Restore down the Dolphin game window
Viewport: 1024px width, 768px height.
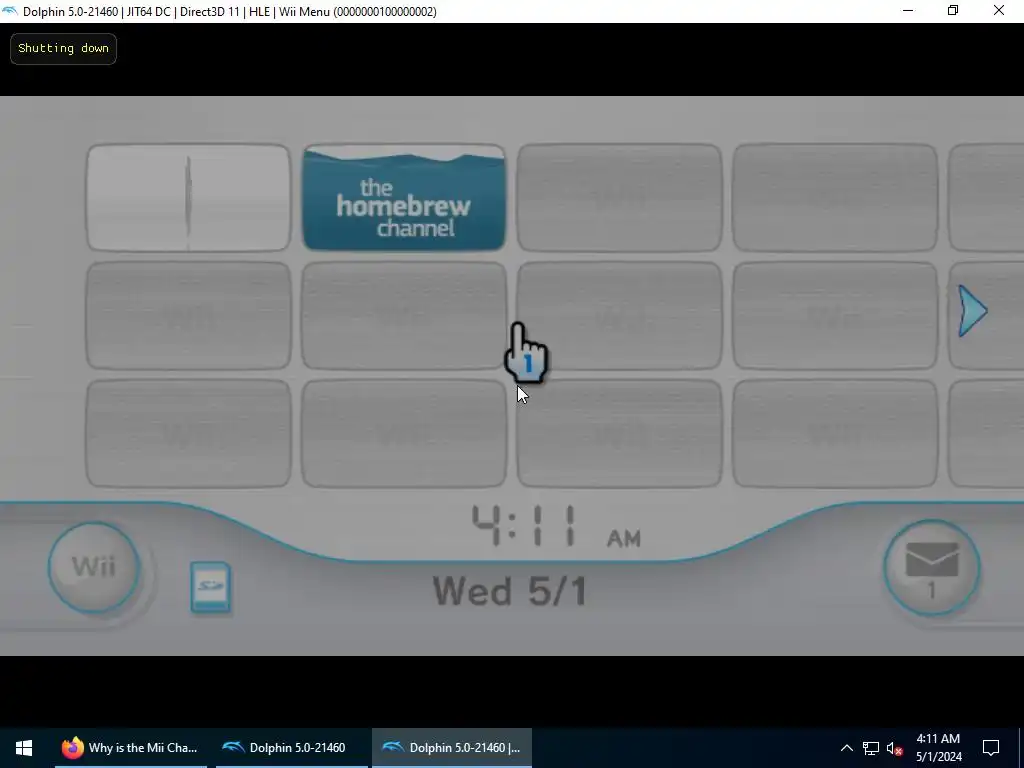point(953,10)
